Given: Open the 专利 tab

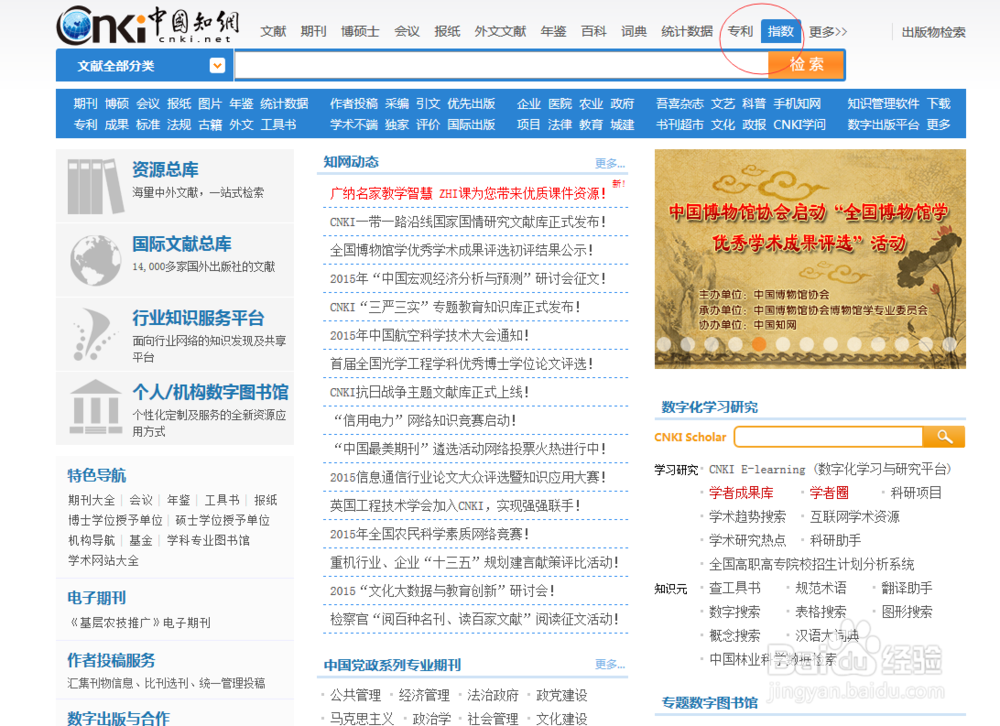Looking at the screenshot, I should pos(740,31).
